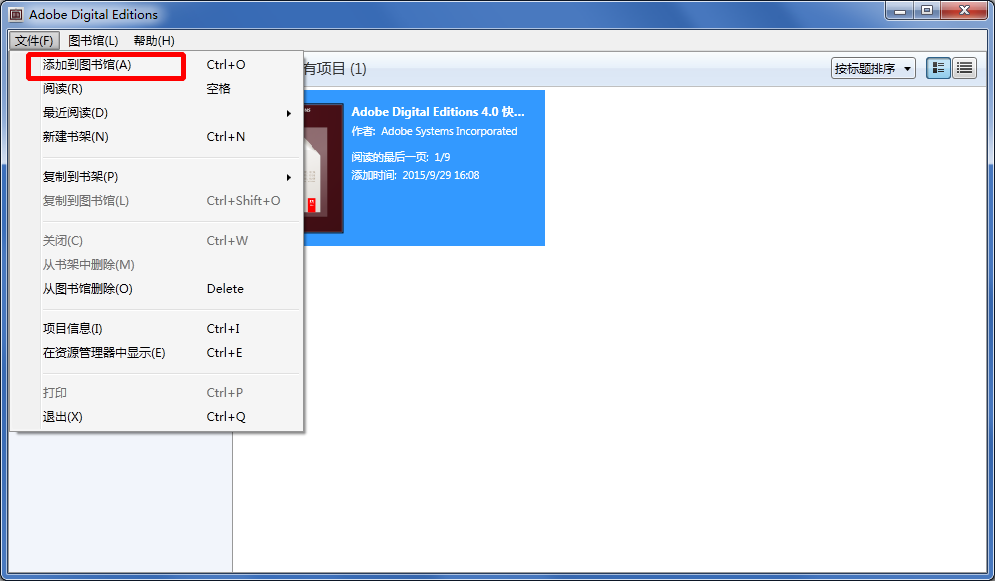Close the Adobe Digital Editions window
Image resolution: width=995 pixels, height=581 pixels.
pos(964,10)
